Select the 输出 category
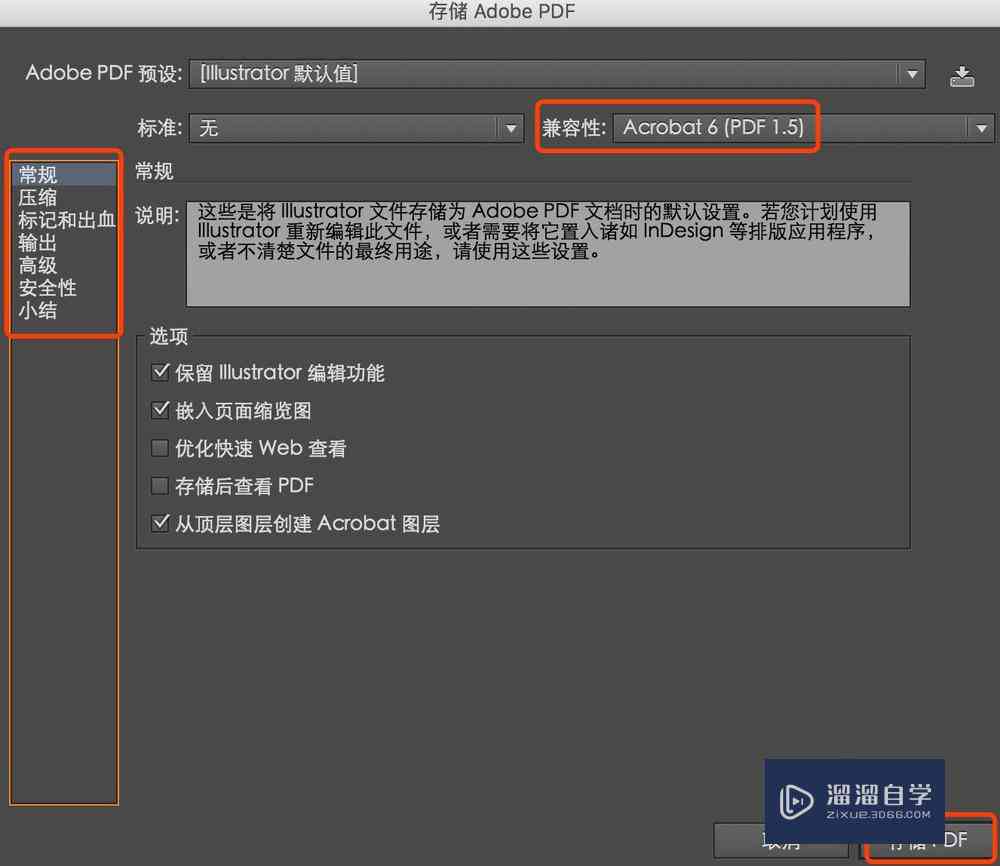The image size is (1000, 866). [64, 243]
